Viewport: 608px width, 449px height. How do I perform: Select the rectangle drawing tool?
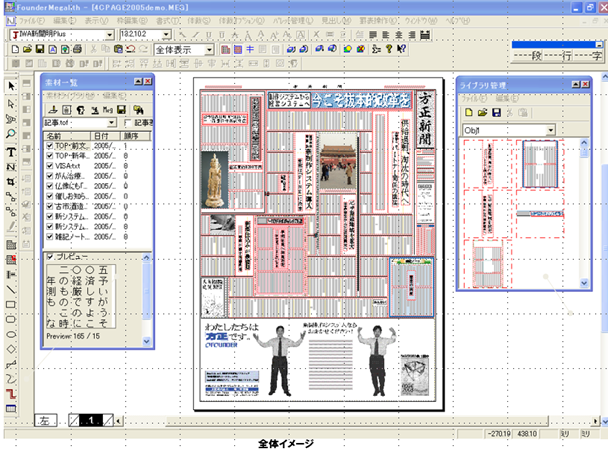[11, 304]
